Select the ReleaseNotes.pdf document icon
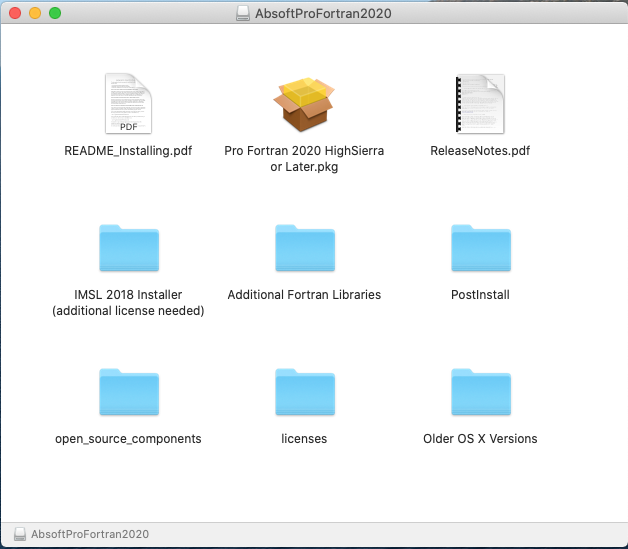Image resolution: width=628 pixels, height=549 pixels. pos(480,104)
